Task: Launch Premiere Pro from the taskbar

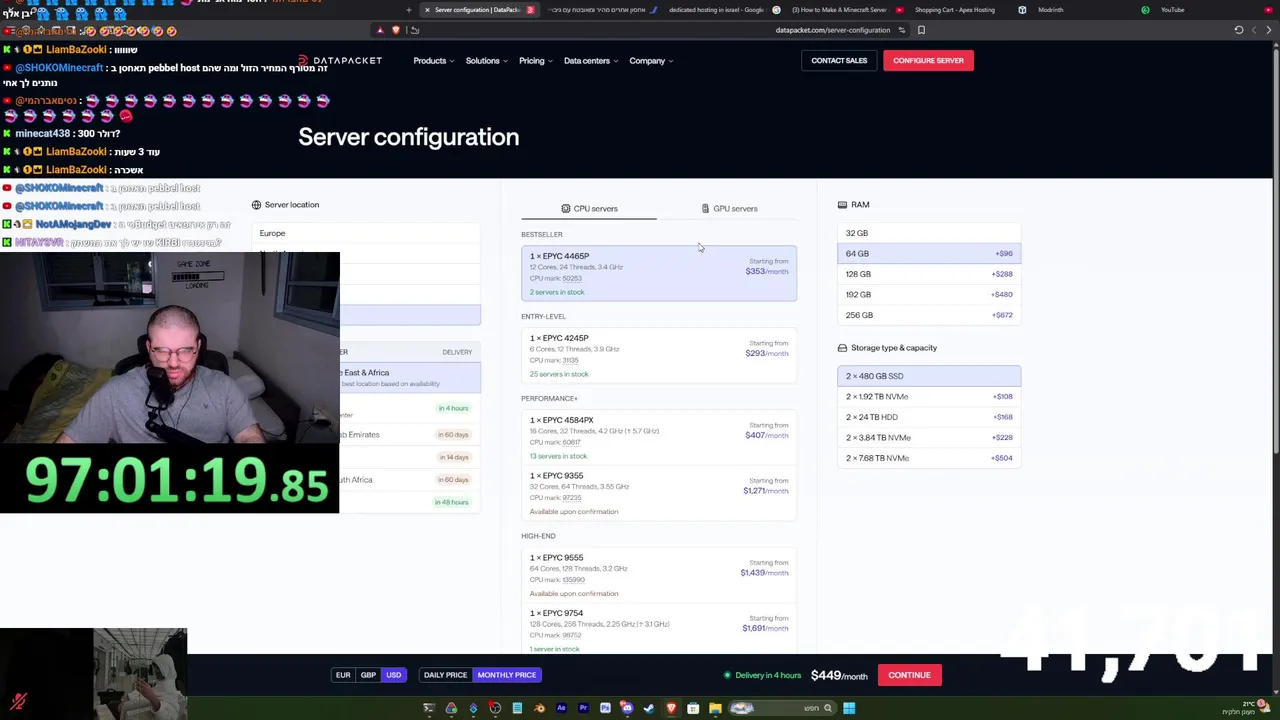Action: 583,708
